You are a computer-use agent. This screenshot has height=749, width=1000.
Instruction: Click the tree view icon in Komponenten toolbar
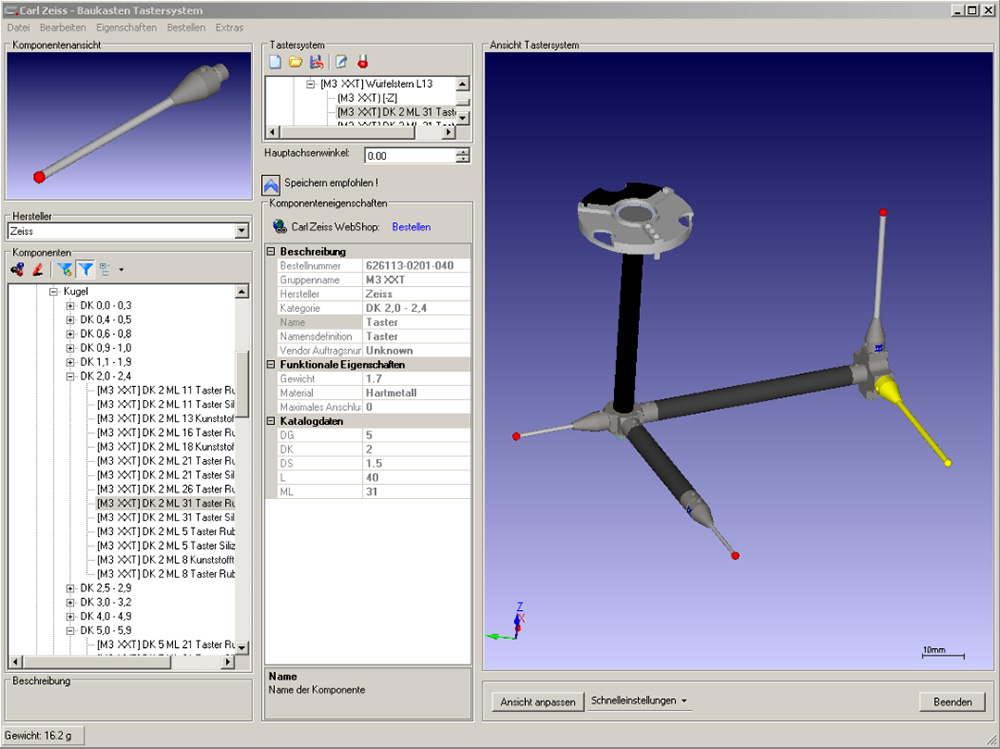pos(105,270)
